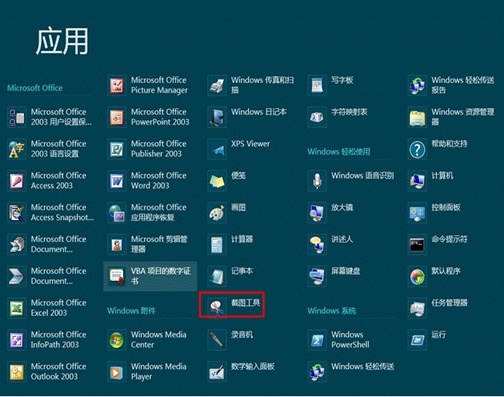Screen dimensions: 504x397
Task: Launch the 讲述人 narrator icon
Action: [317, 245]
